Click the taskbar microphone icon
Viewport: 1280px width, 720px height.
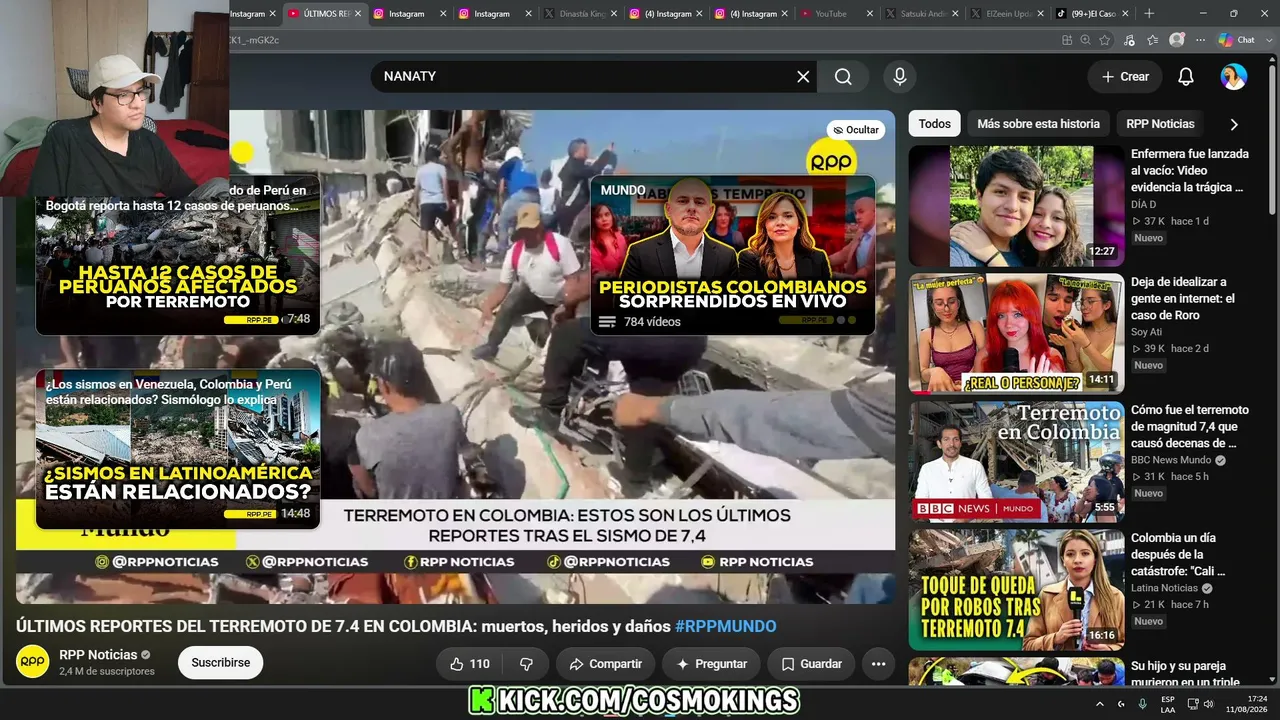coord(1142,704)
